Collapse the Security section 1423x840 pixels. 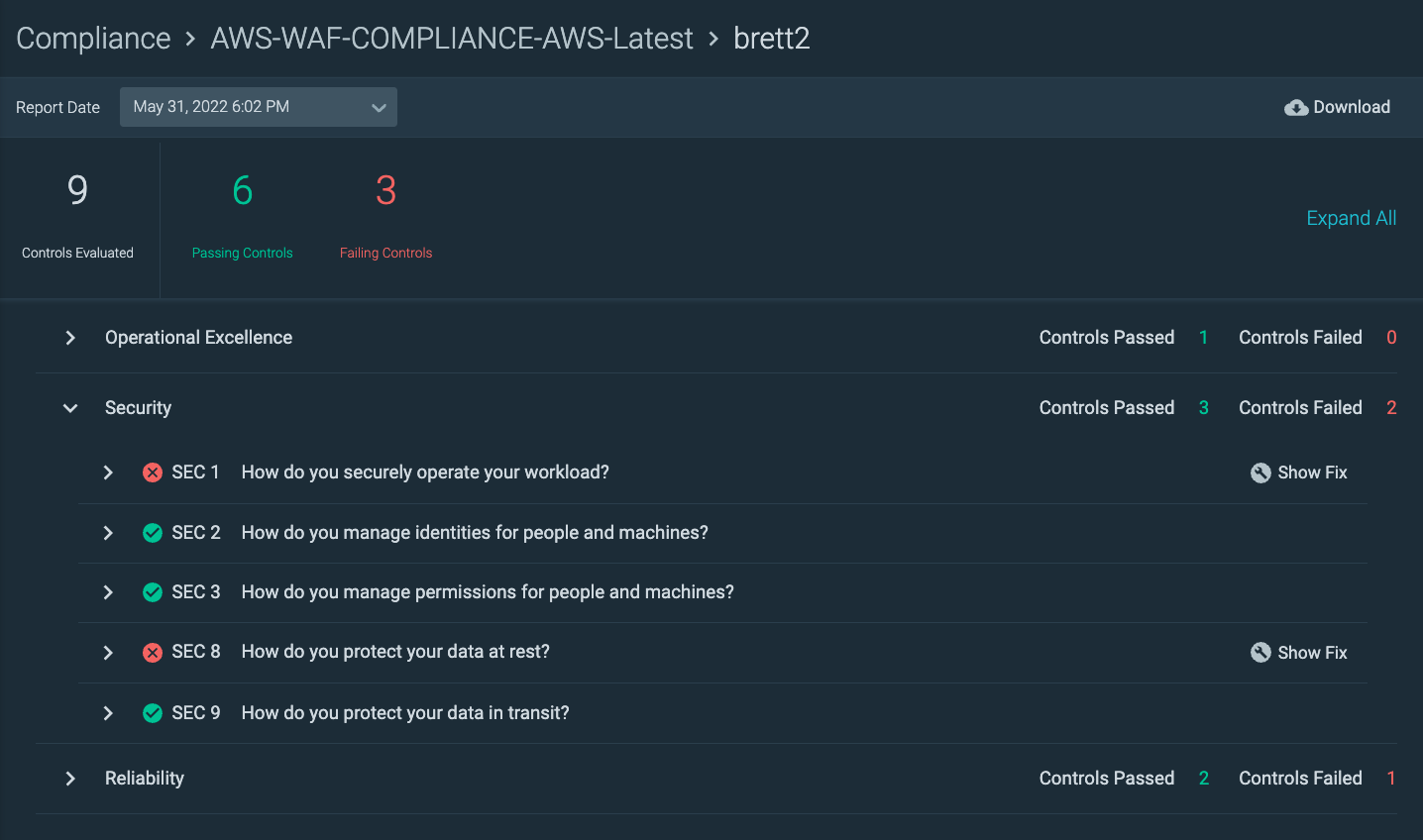(x=69, y=407)
